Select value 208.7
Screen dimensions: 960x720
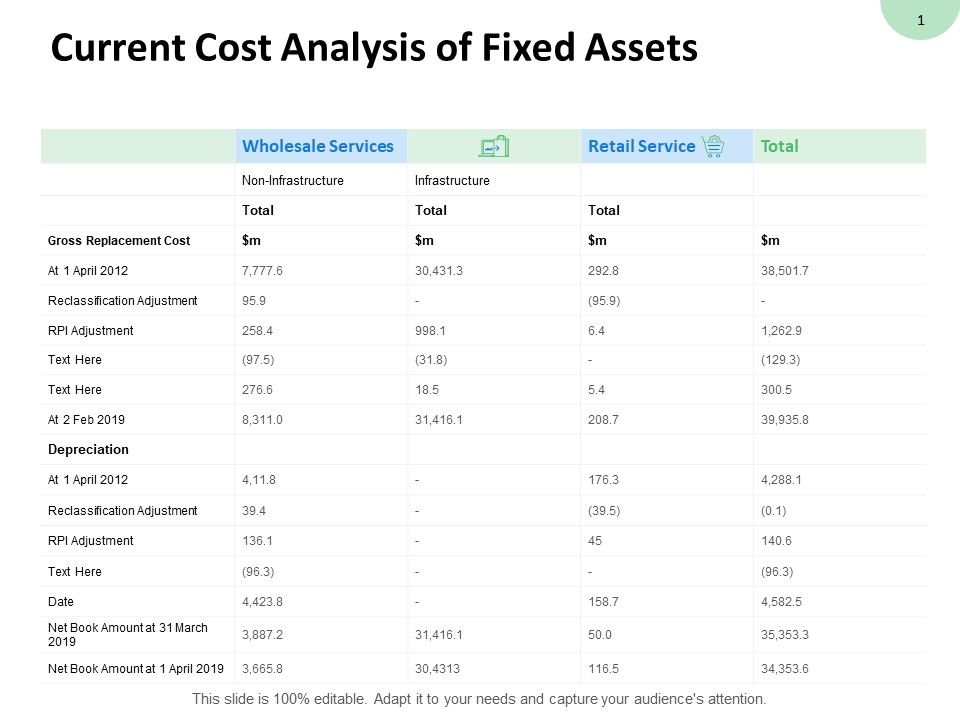coord(603,419)
